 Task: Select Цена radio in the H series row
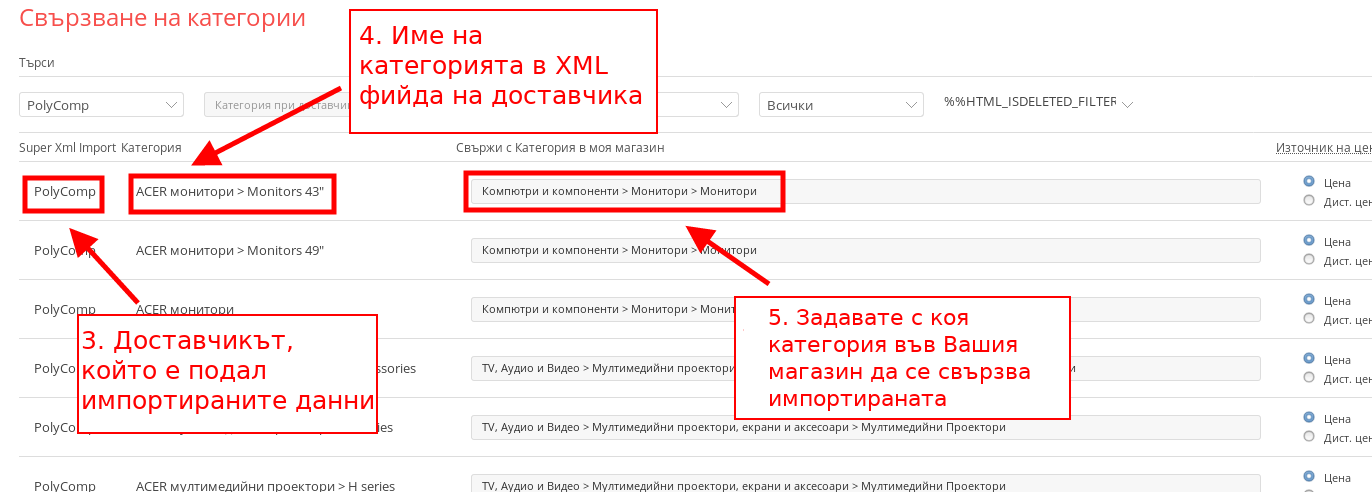(x=1309, y=477)
